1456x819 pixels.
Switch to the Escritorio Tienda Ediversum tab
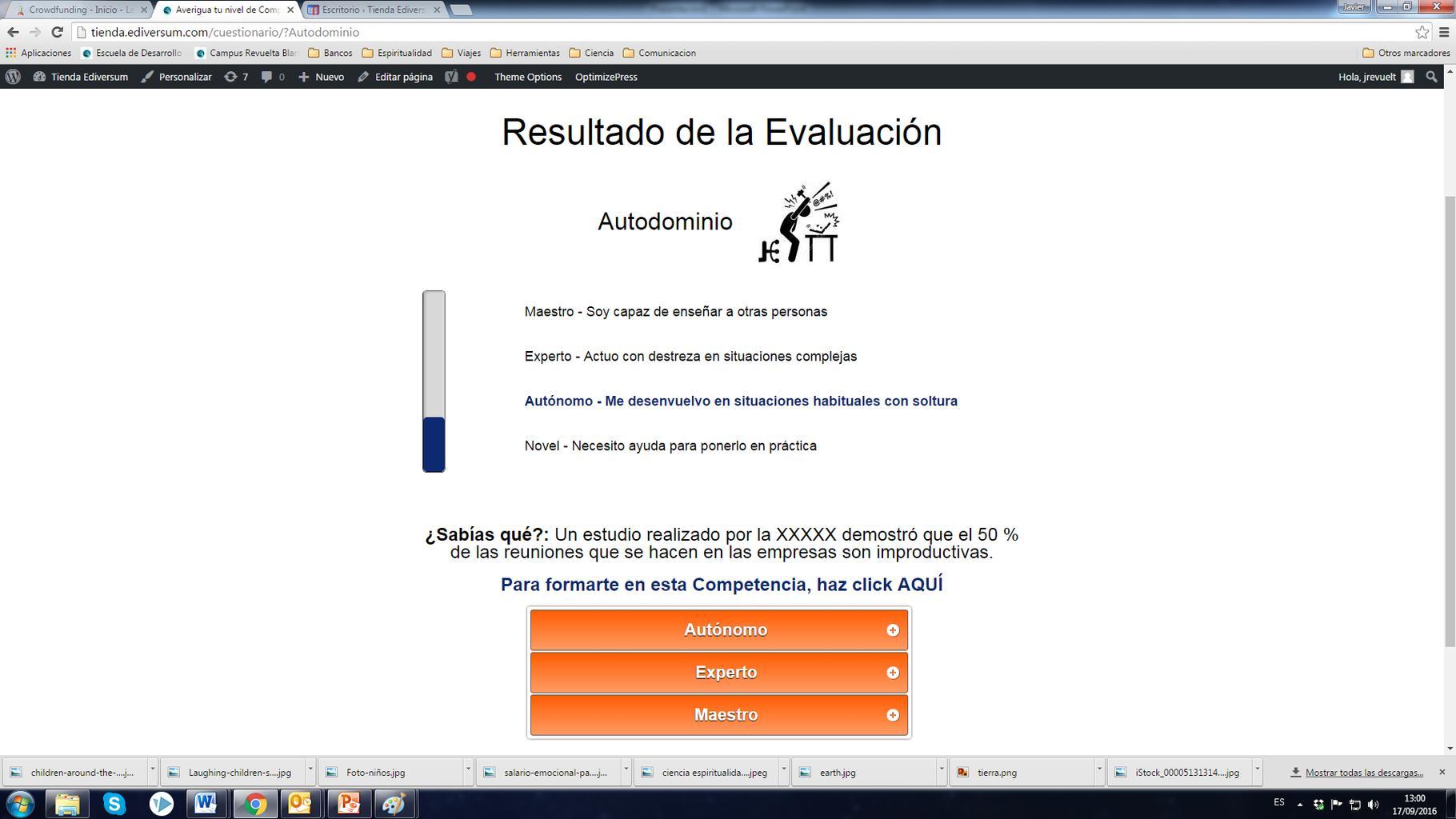[x=373, y=10]
